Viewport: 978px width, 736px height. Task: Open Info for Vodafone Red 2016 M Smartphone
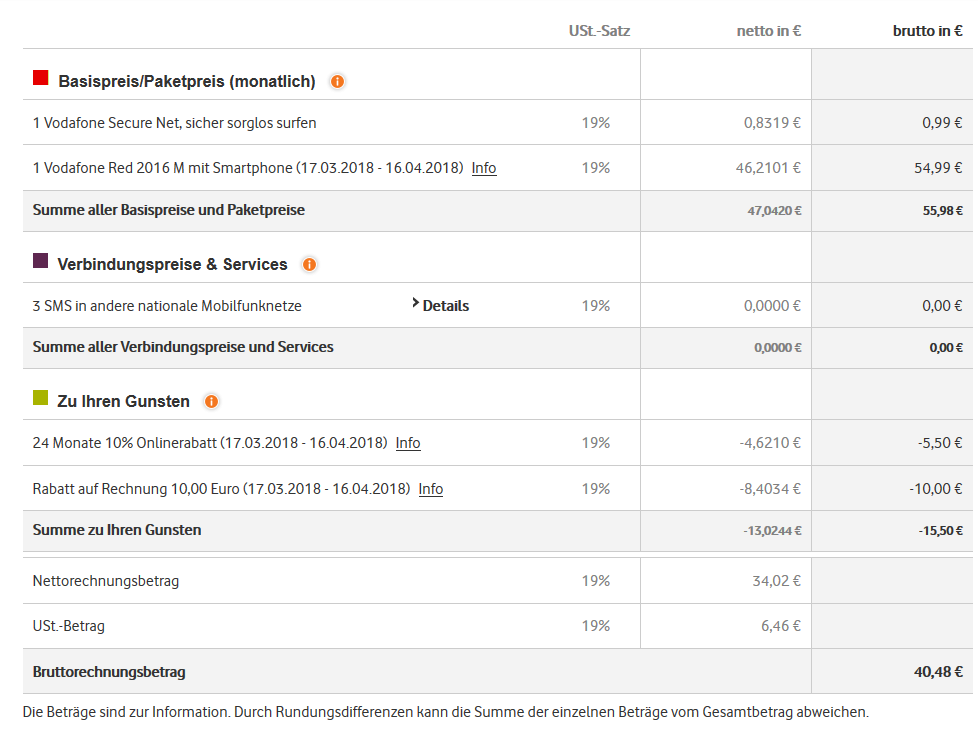[x=484, y=167]
